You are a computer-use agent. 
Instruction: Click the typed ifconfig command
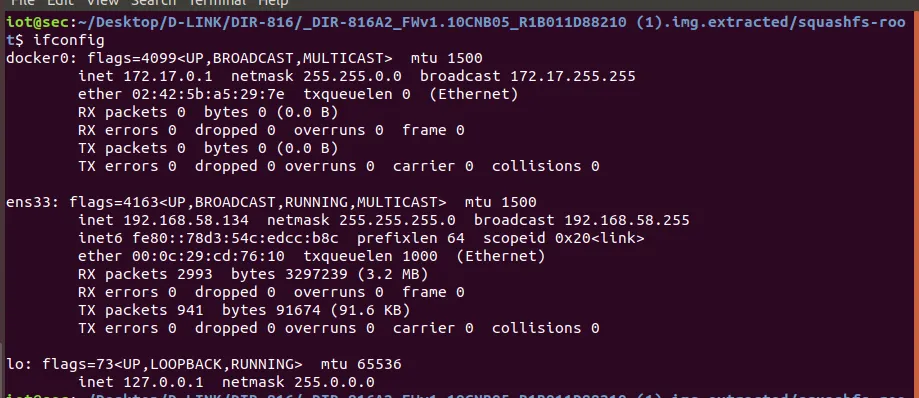(69, 40)
